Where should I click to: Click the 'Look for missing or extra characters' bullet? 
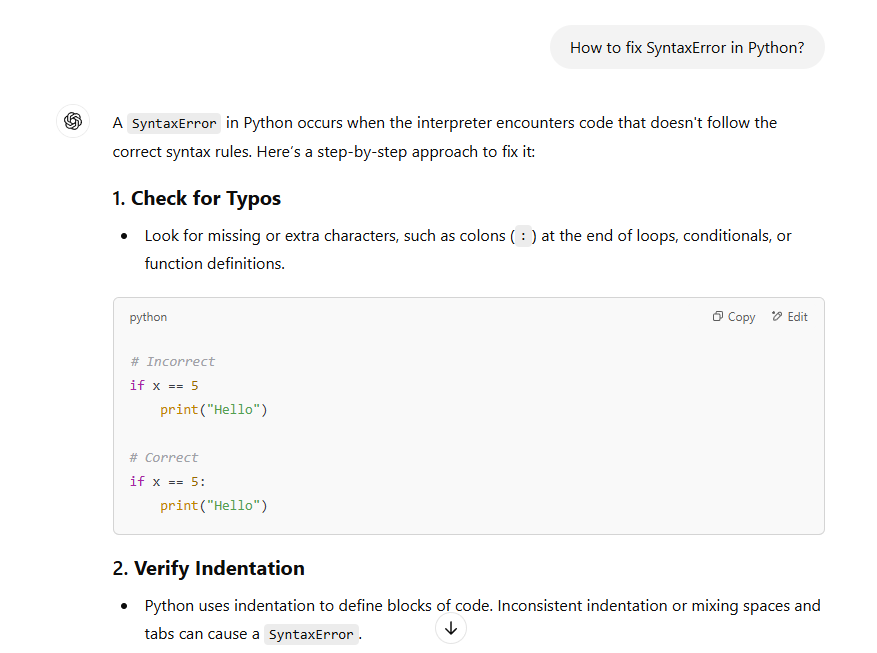[270, 236]
